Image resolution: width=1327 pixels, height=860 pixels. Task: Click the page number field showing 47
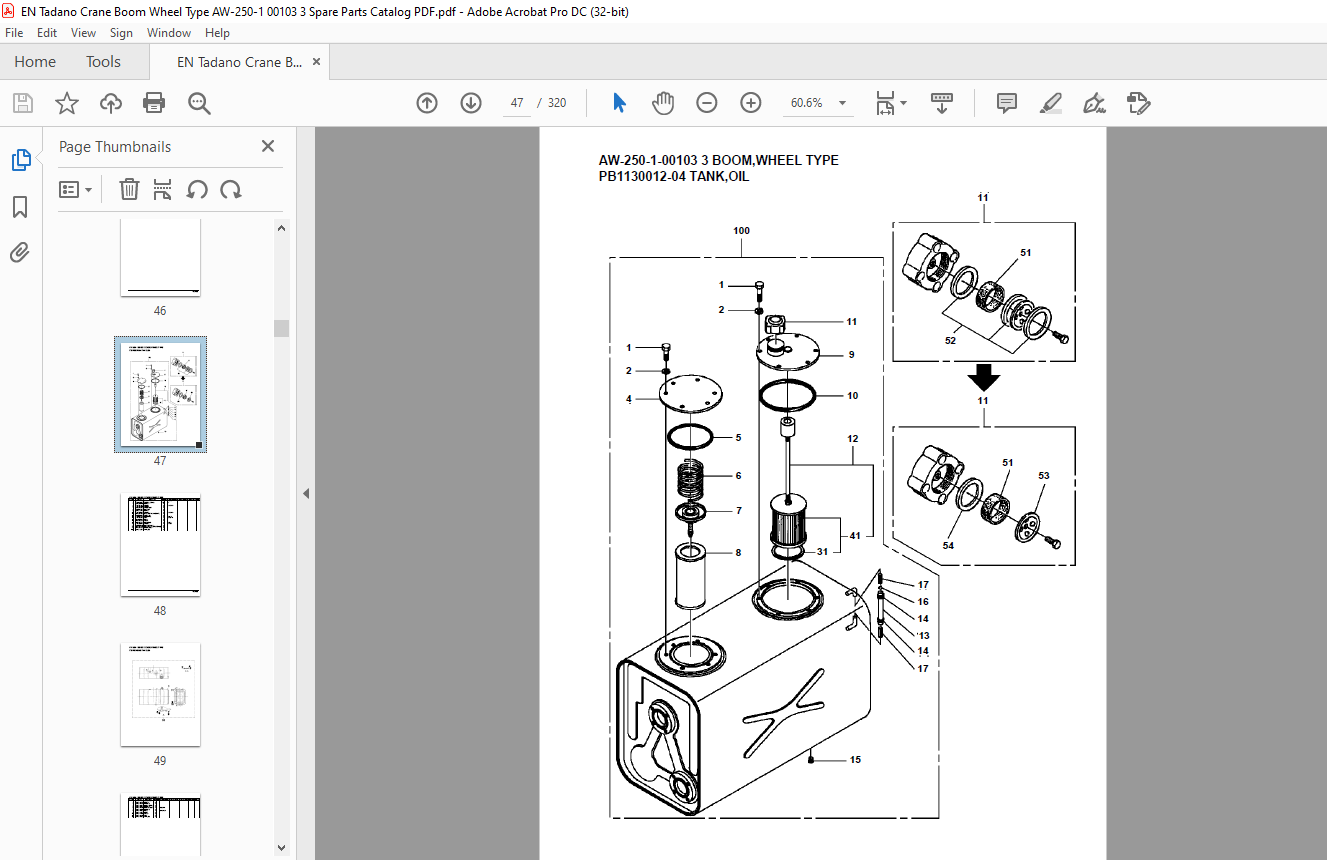click(x=517, y=103)
